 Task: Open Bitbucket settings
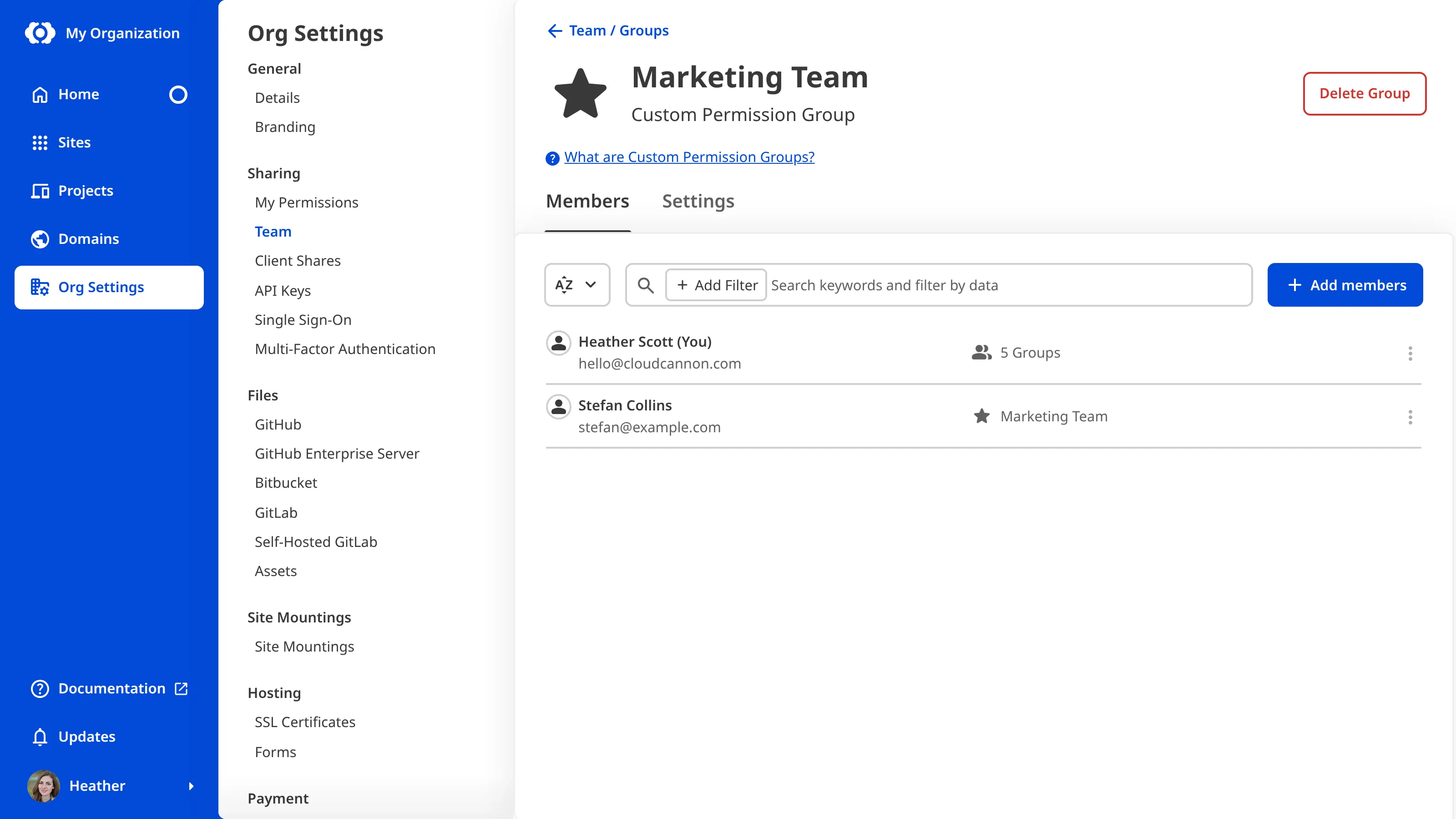[286, 483]
